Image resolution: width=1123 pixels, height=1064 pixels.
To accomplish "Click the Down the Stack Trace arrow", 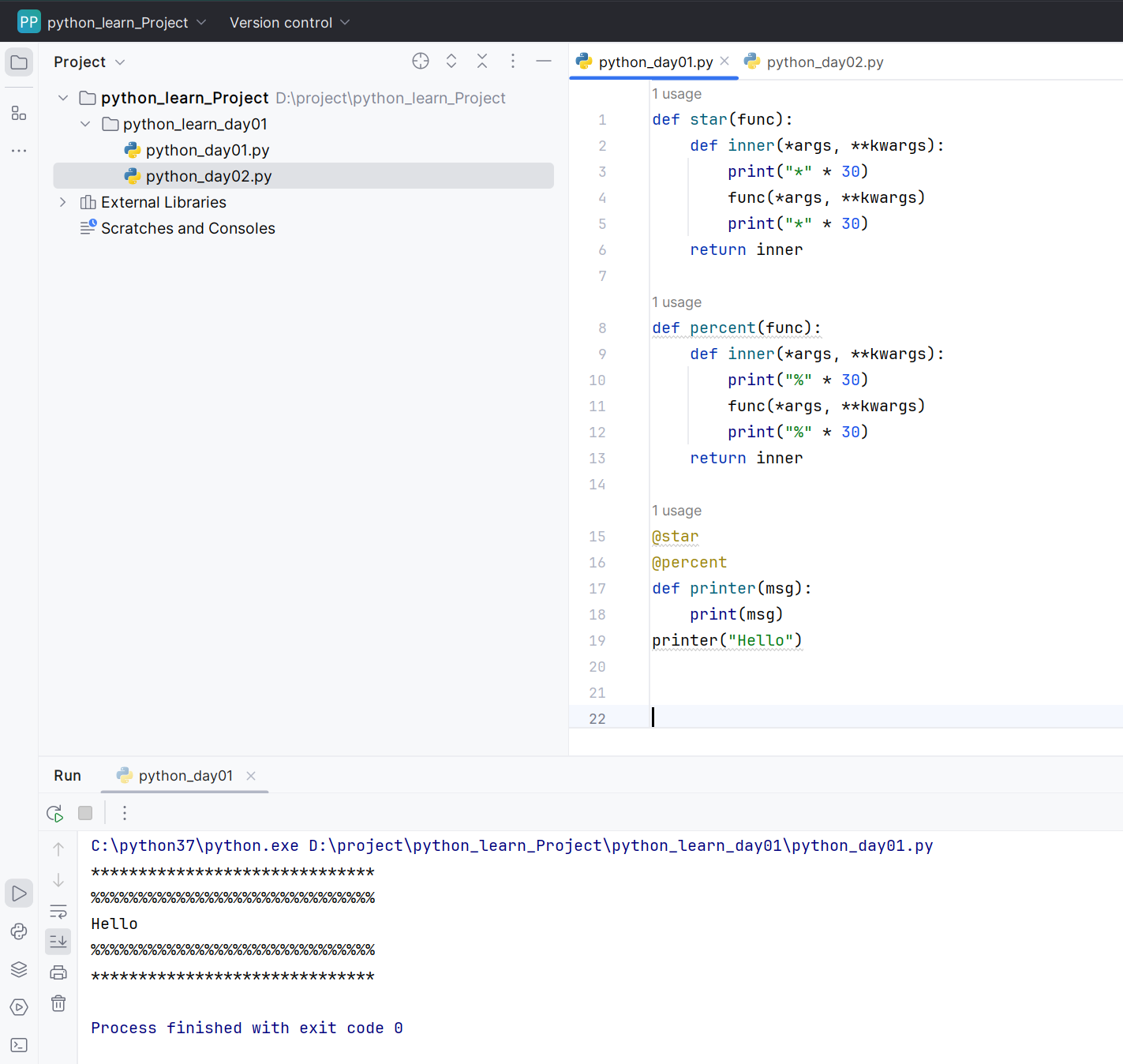I will point(58,880).
